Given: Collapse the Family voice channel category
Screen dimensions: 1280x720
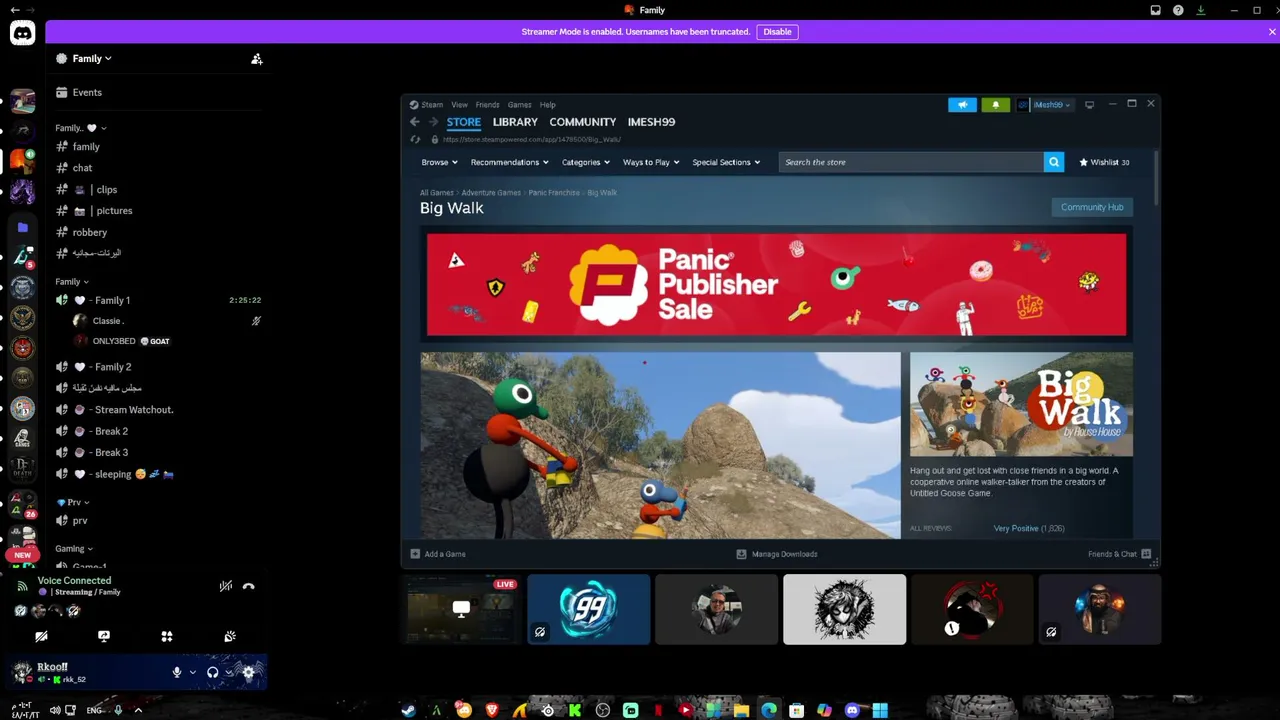Looking at the screenshot, I should [72, 282].
